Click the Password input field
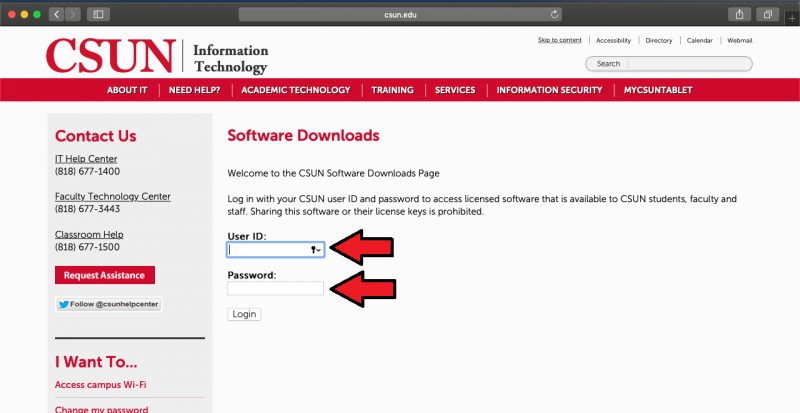The height and width of the screenshot is (413, 800). pos(275,289)
